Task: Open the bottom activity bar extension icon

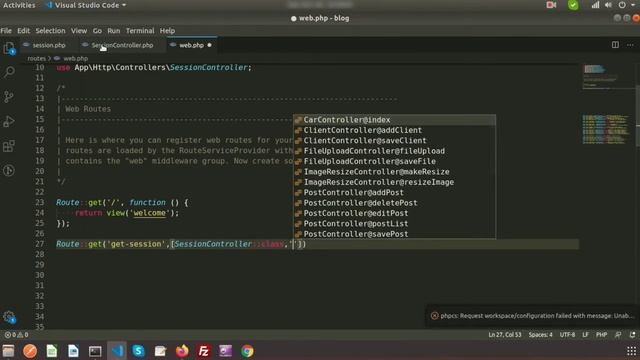Action: point(9,170)
